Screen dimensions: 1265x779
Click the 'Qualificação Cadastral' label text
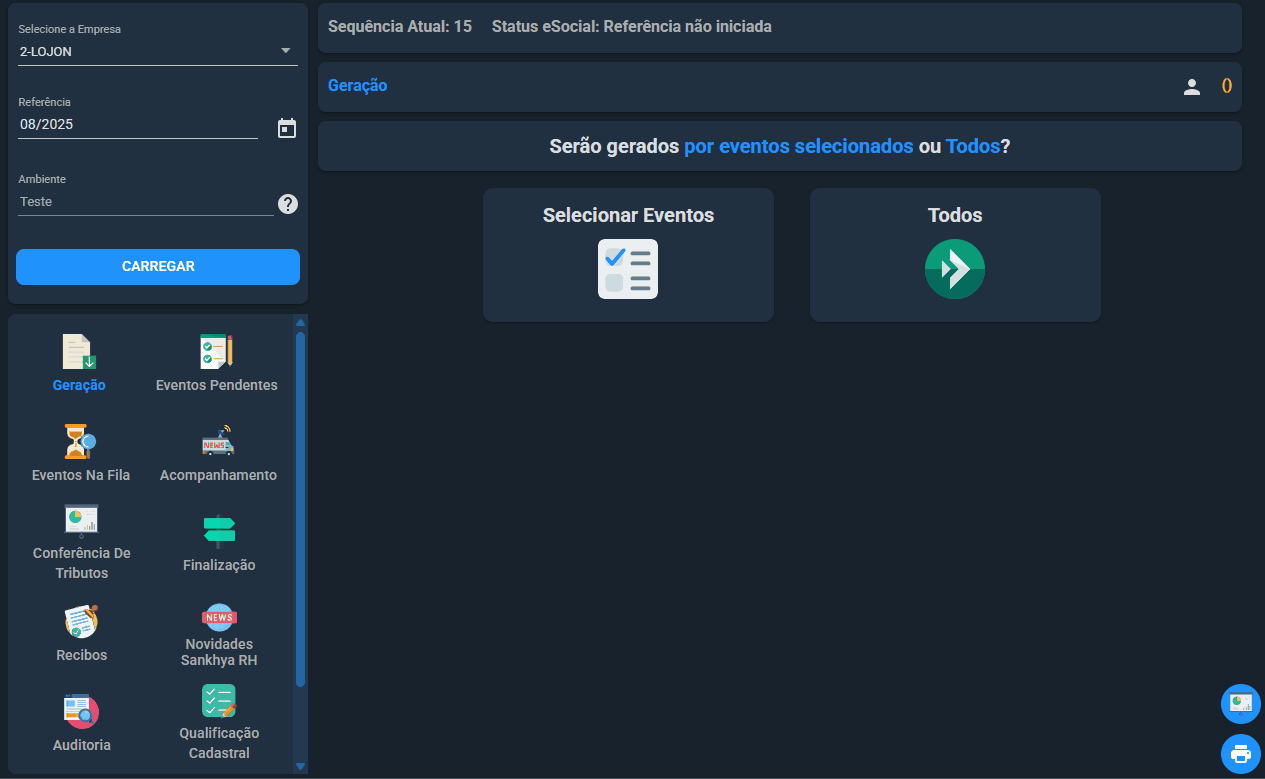pos(219,743)
